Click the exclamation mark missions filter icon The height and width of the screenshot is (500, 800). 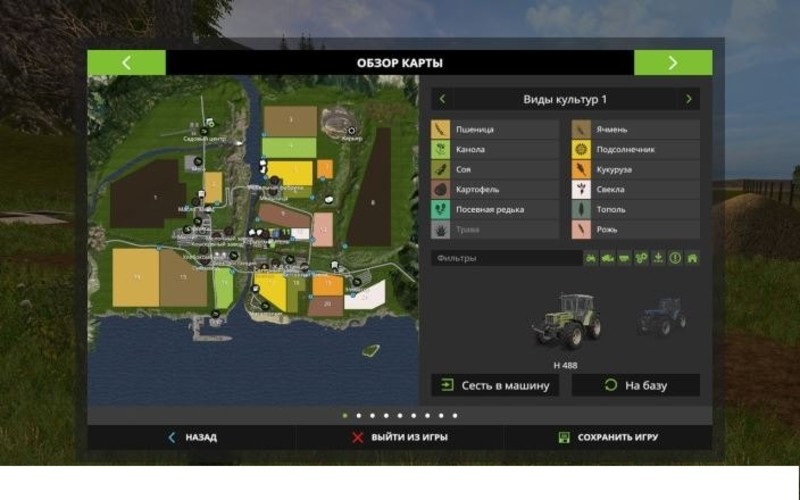[675, 258]
